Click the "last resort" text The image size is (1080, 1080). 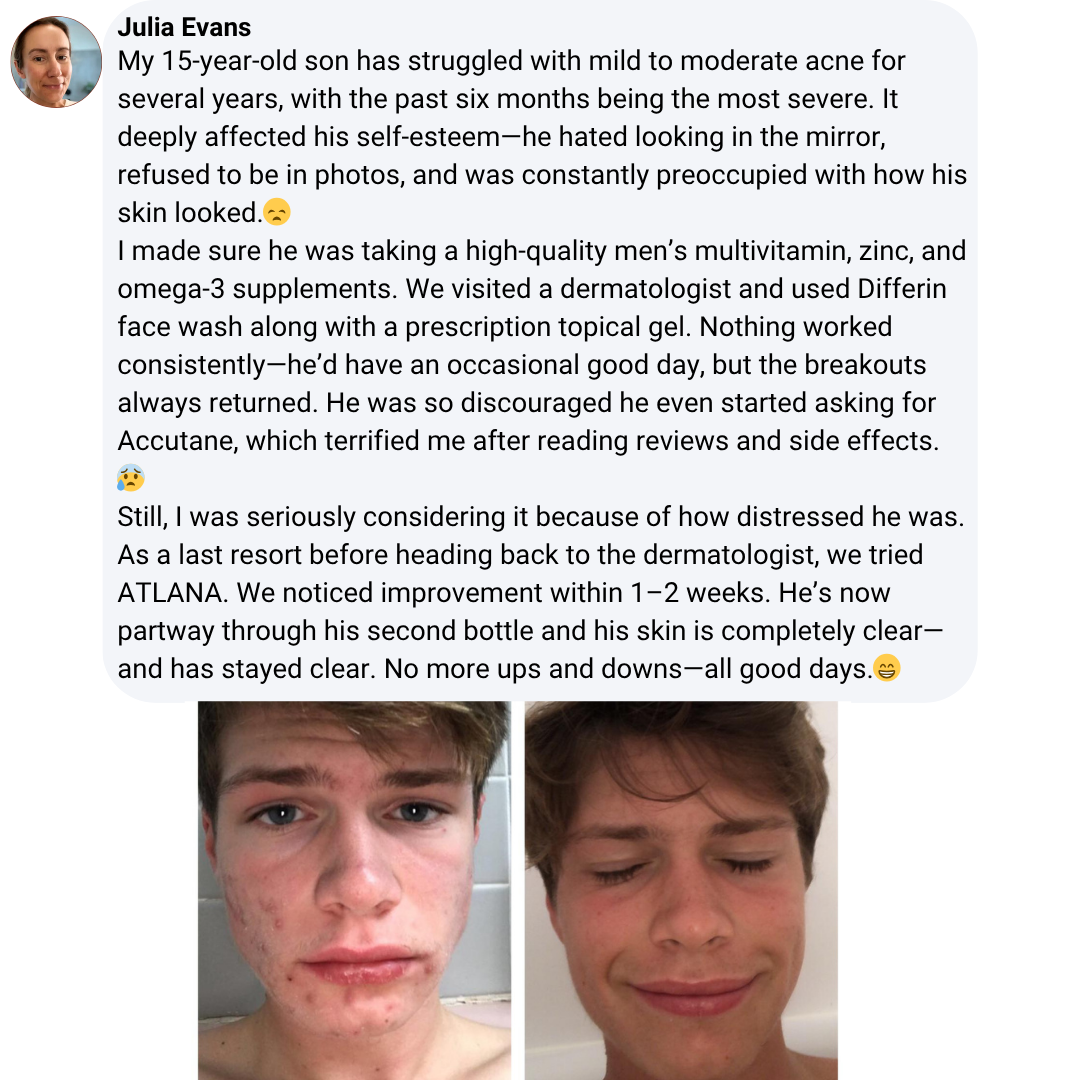(232, 554)
